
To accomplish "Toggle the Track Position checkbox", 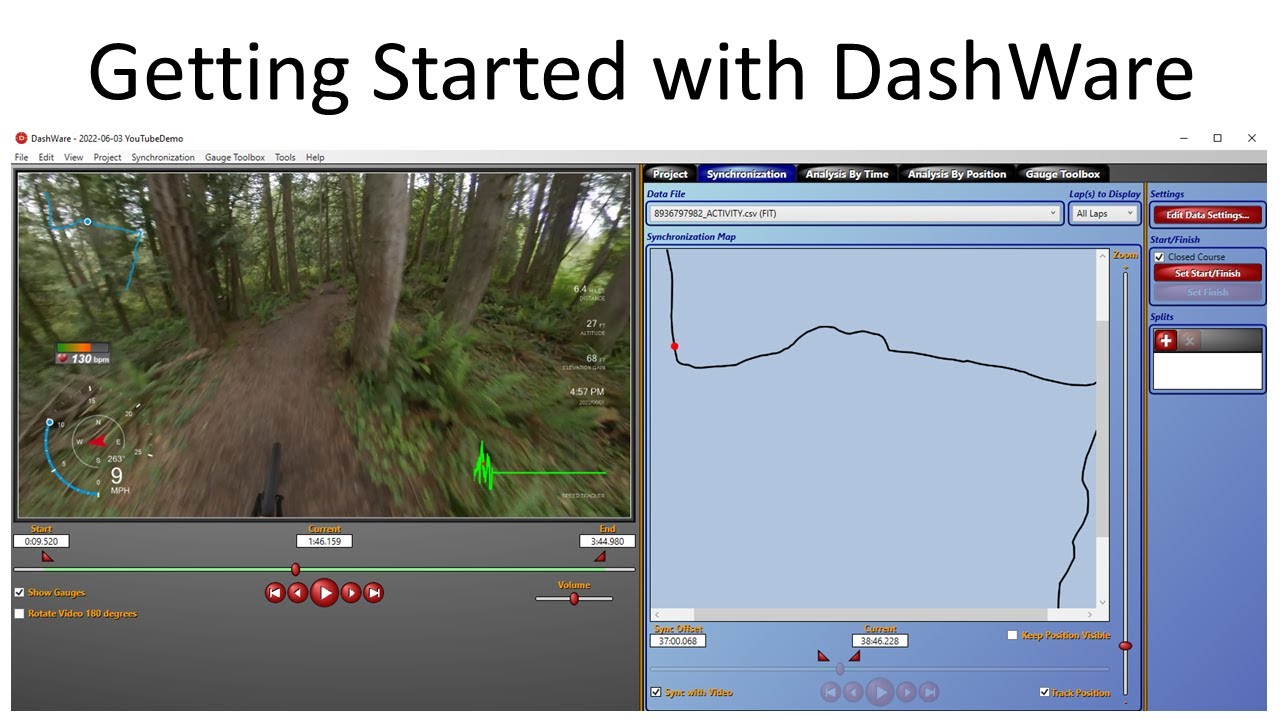I will pos(1044,691).
